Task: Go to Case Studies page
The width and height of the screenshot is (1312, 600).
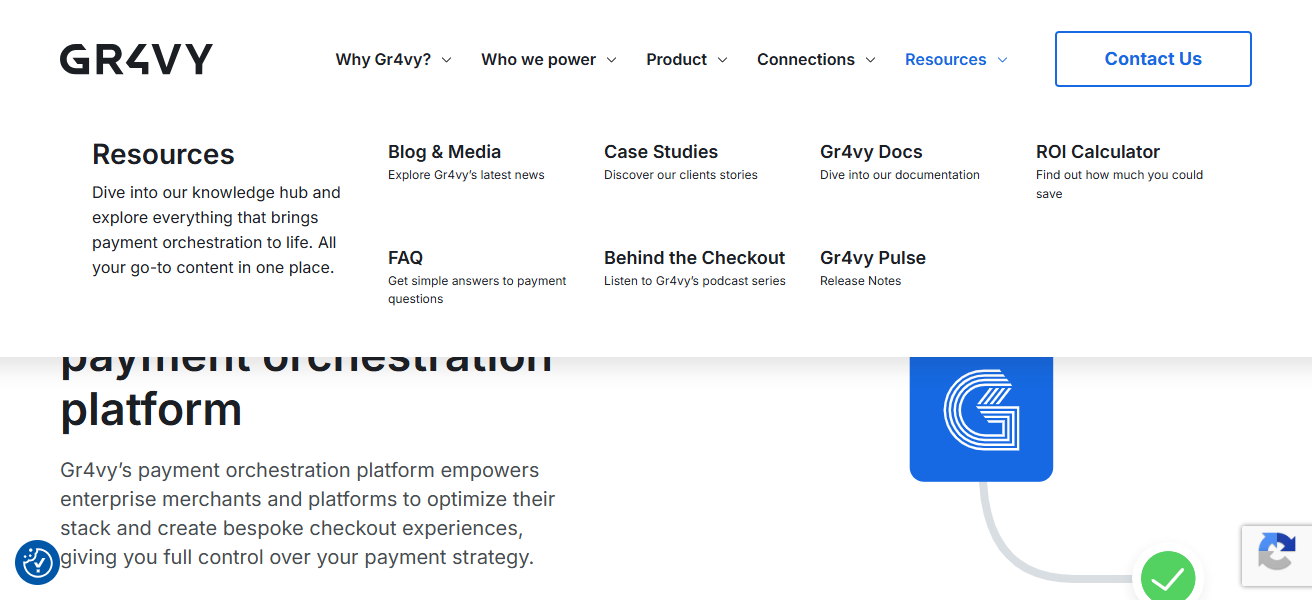Action: (660, 152)
